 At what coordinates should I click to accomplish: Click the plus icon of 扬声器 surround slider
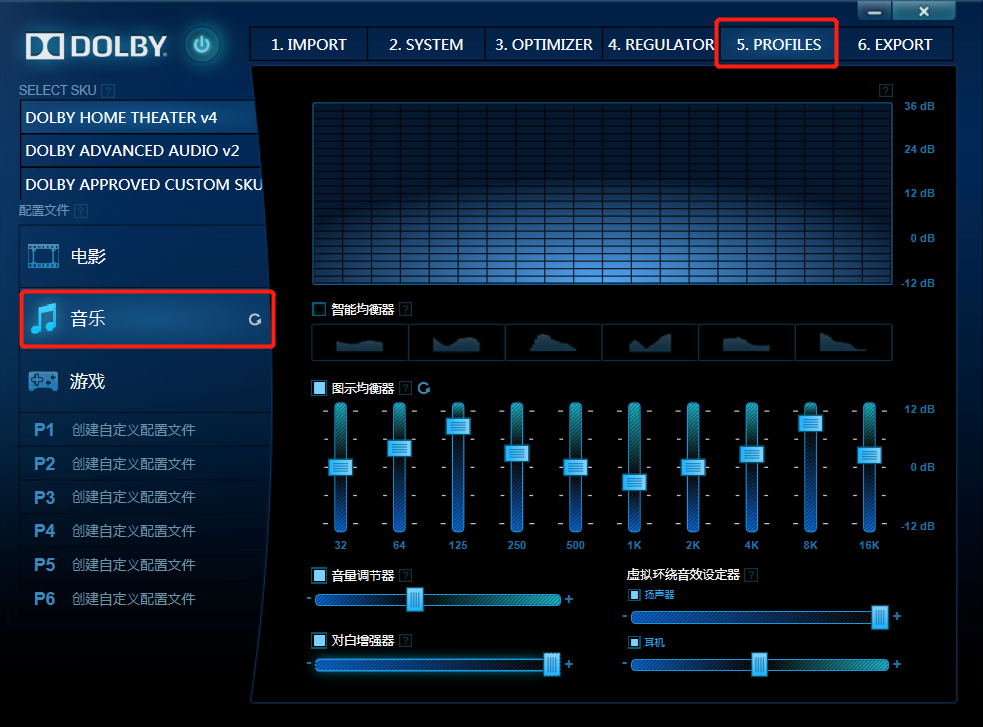tap(897, 616)
